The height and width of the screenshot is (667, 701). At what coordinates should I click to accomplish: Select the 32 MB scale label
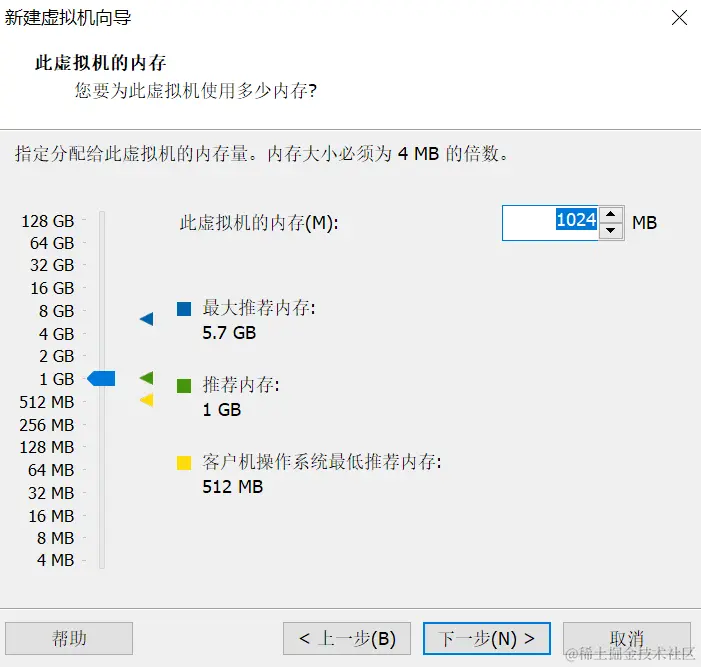(51, 493)
